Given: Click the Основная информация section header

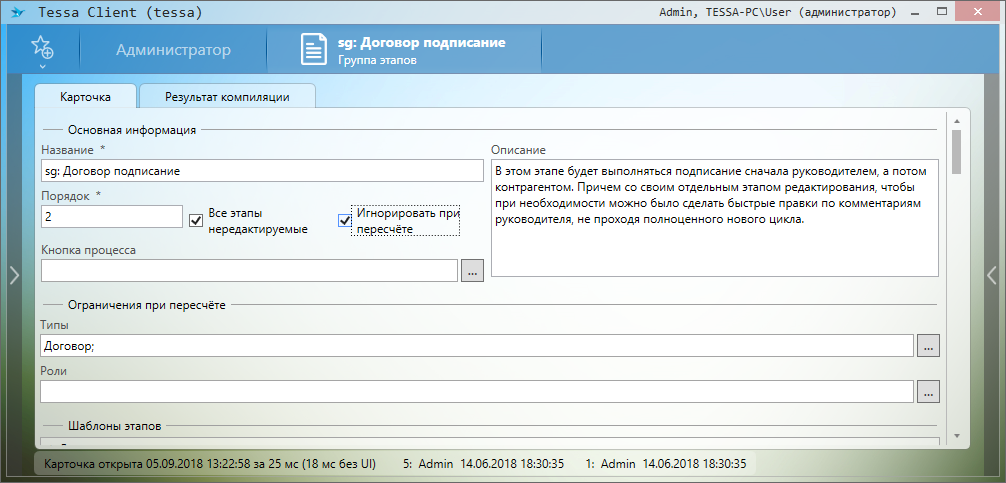Looking at the screenshot, I should click(x=132, y=130).
